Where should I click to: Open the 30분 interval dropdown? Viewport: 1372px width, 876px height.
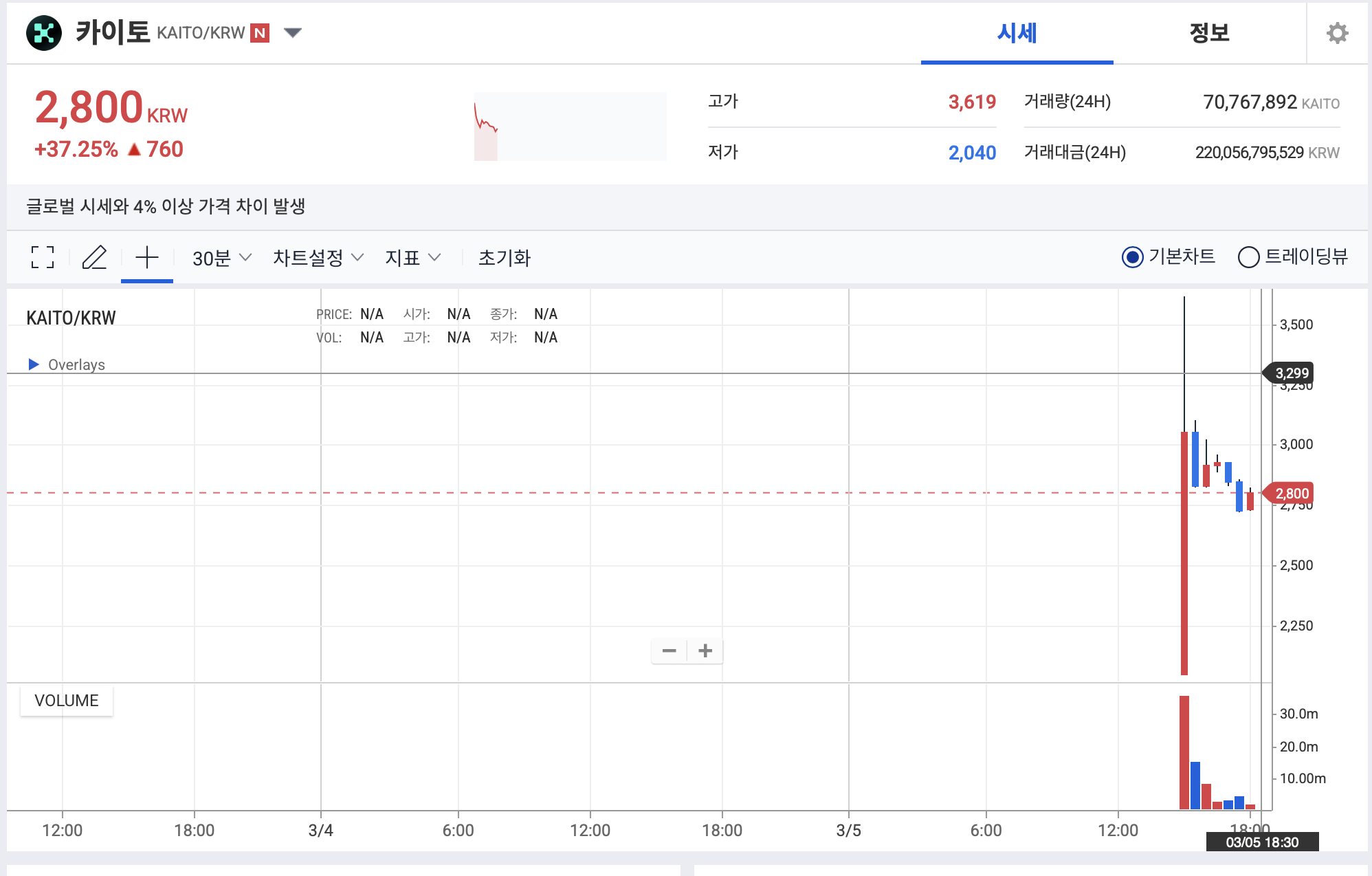[221, 258]
